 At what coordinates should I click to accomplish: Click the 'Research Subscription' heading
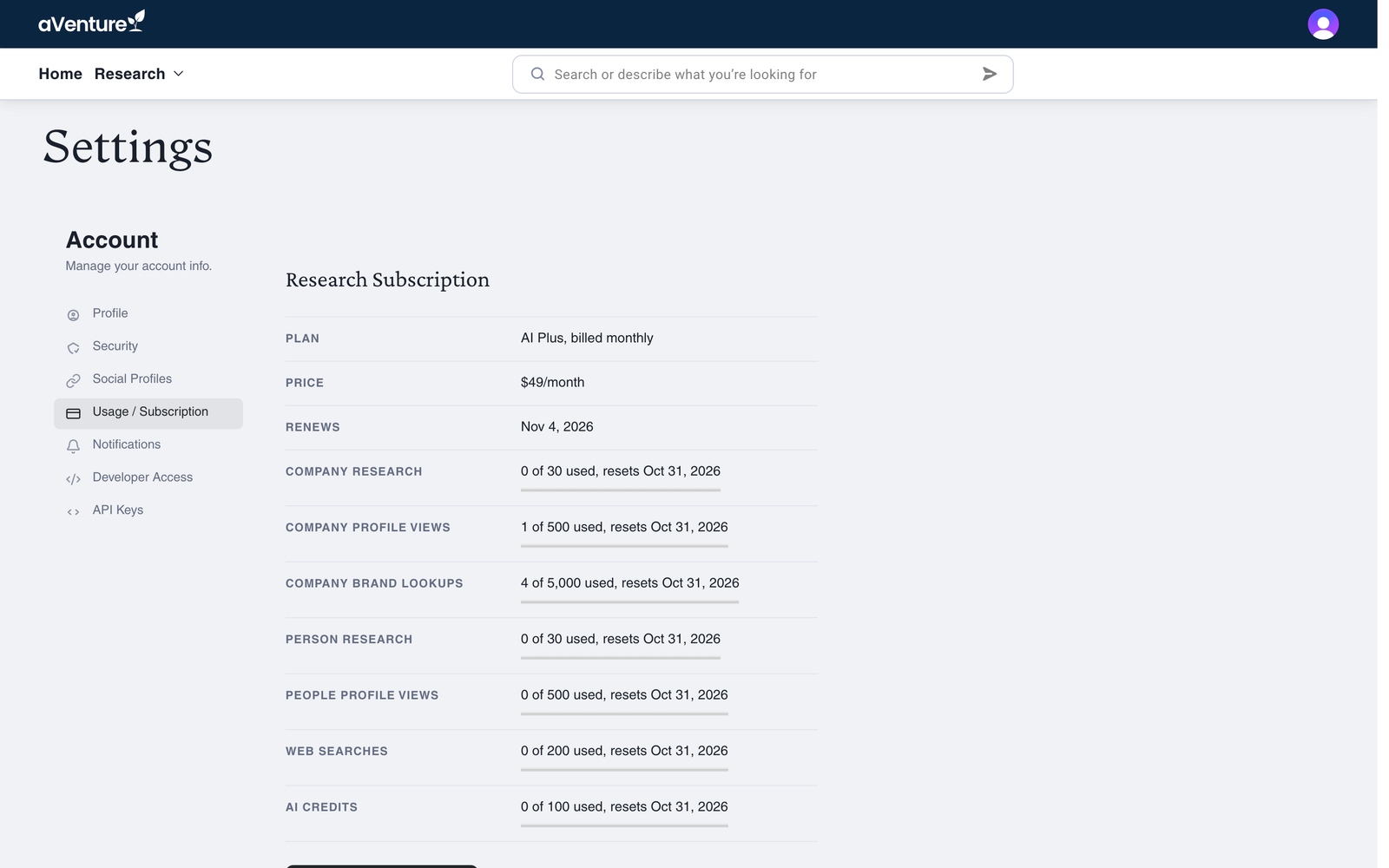click(x=387, y=279)
